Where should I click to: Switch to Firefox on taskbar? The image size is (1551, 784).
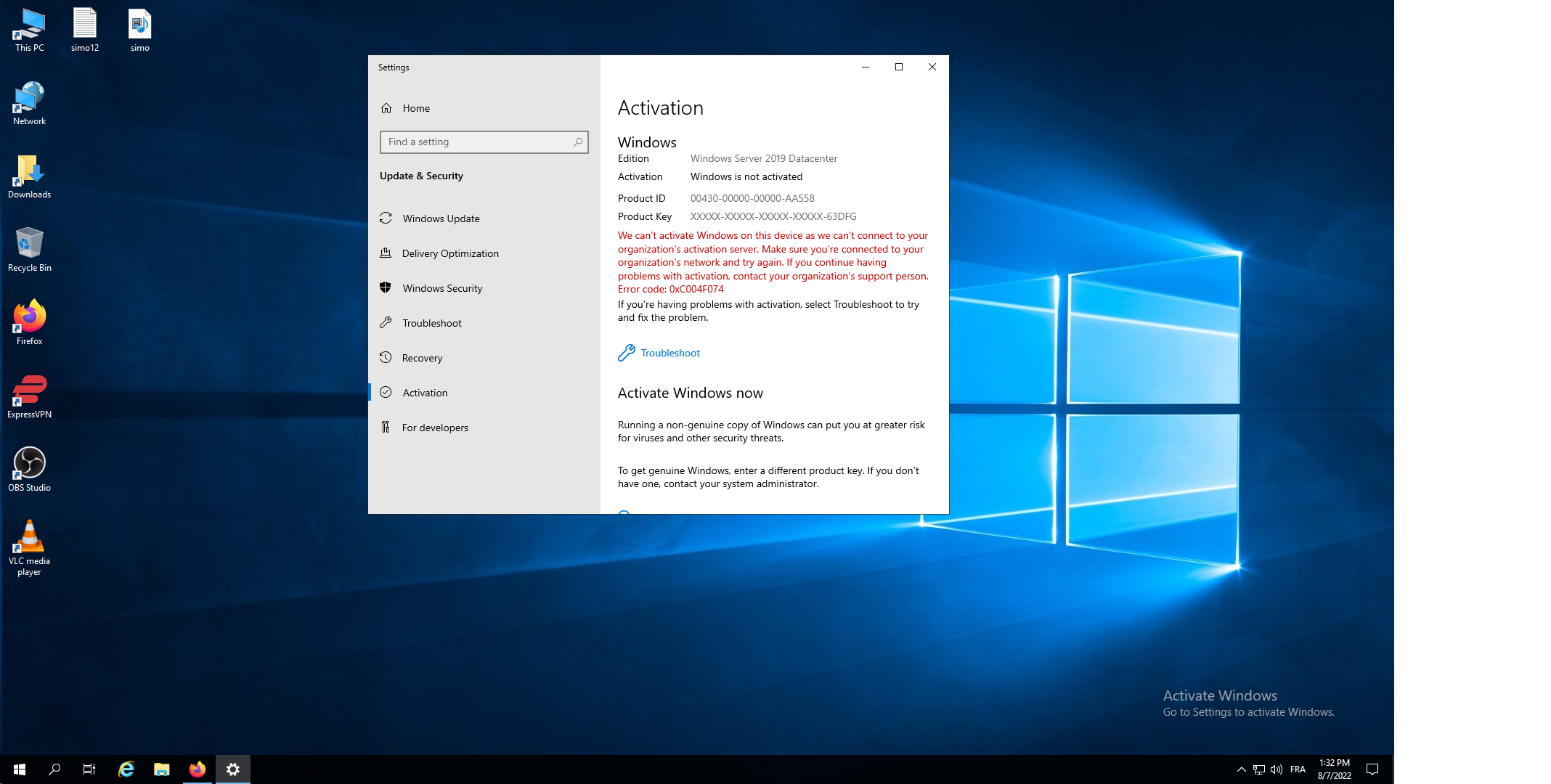197,769
